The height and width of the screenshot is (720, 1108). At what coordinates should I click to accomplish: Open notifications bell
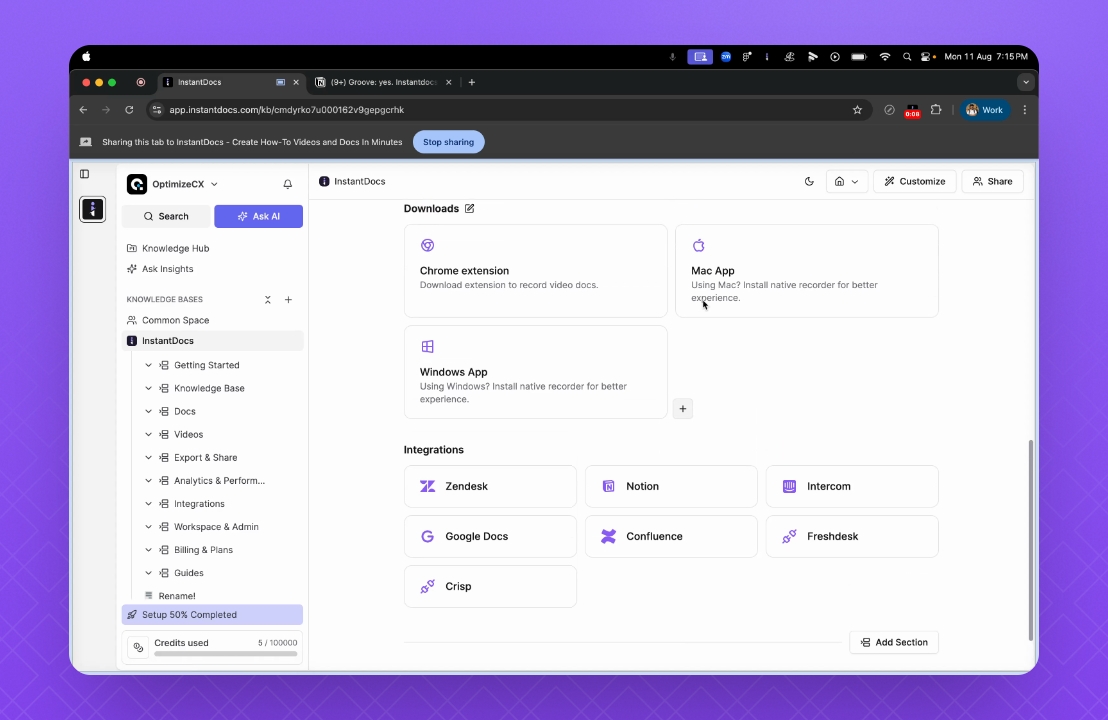coord(288,184)
